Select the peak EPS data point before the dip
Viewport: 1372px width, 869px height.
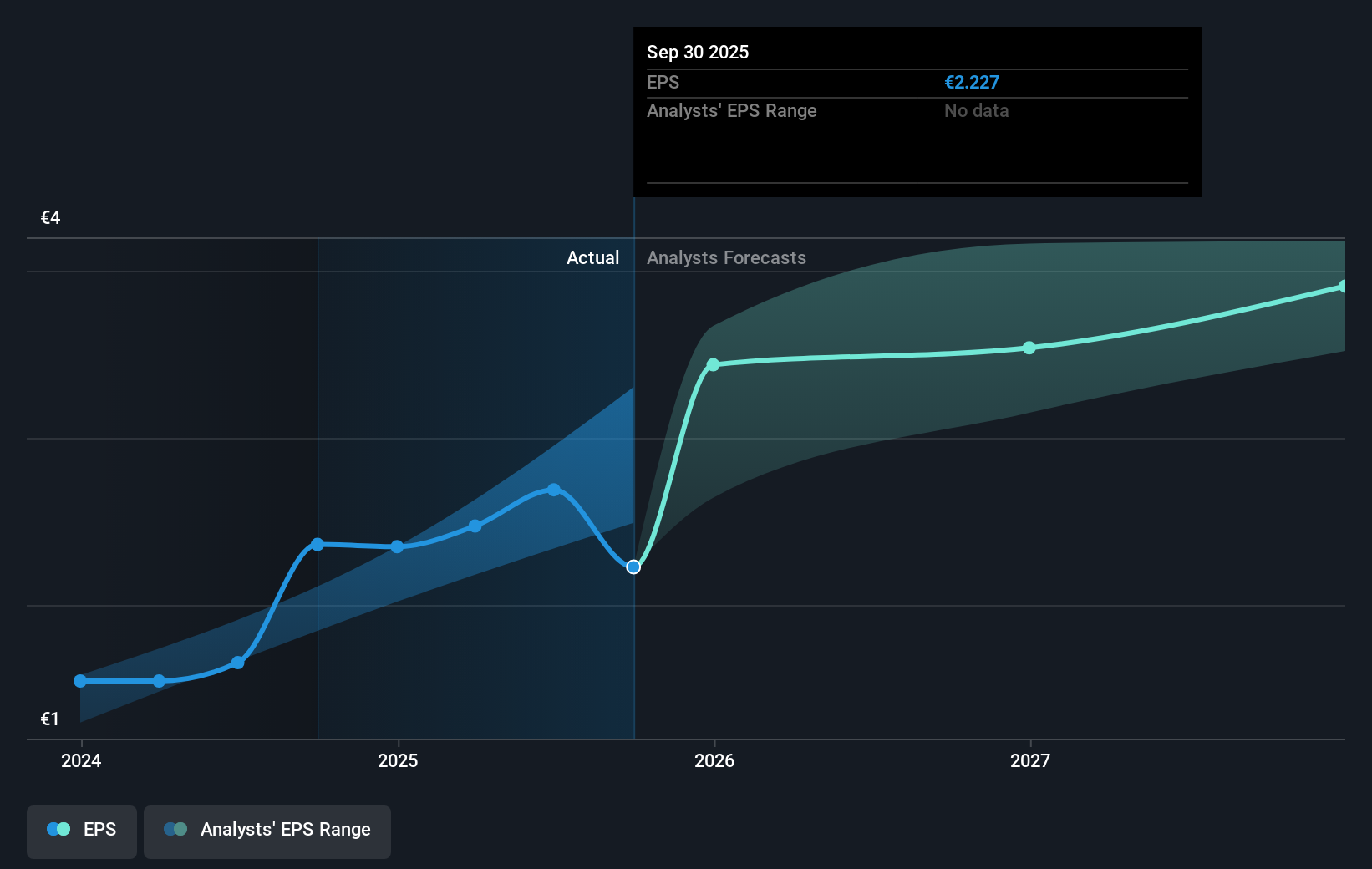tap(554, 489)
